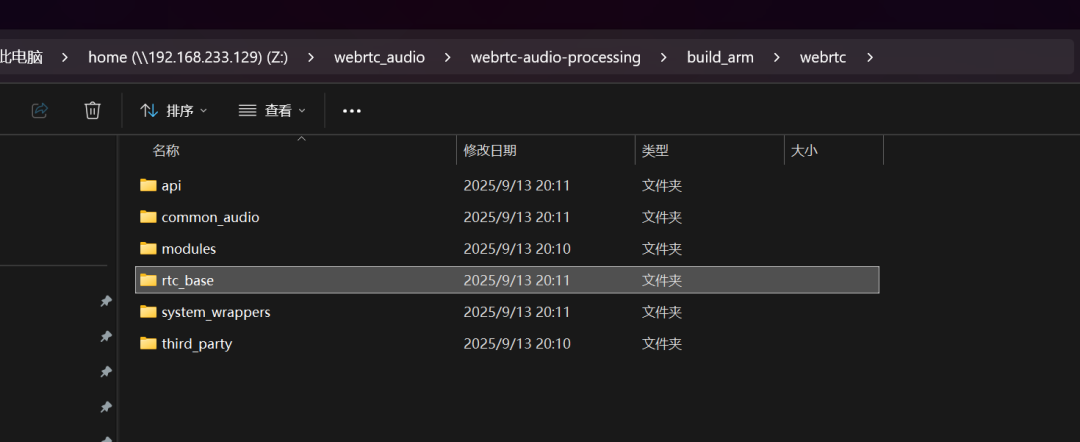Screen dimensions: 1080x442
Task: Click the Share icon in toolbar
Action: point(40,110)
